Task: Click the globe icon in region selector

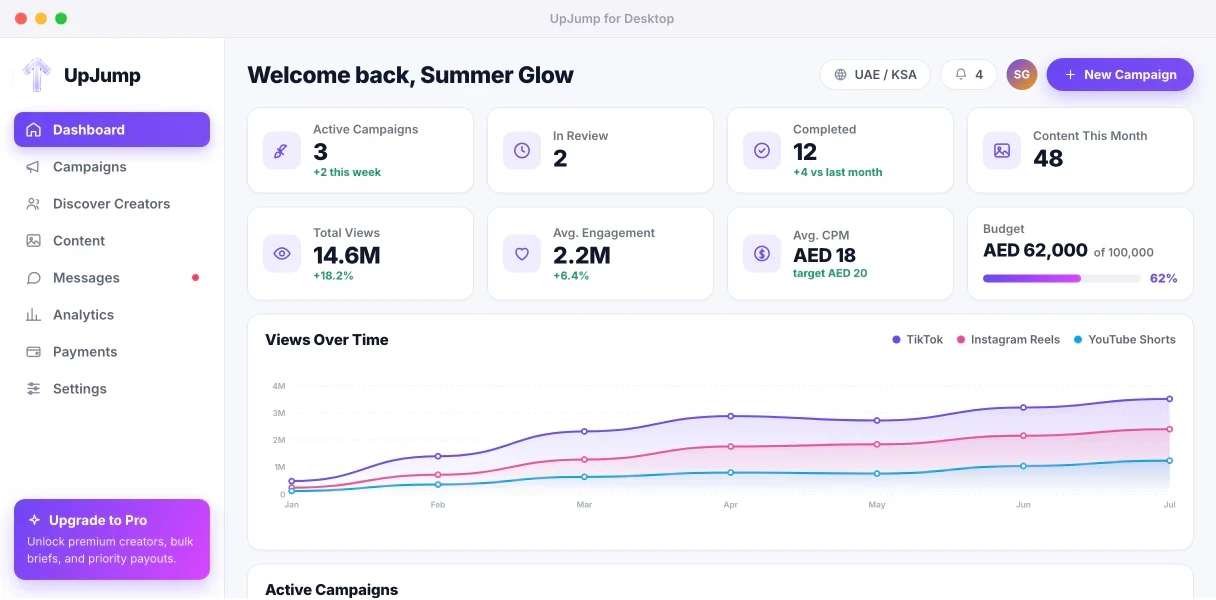Action: pyautogui.click(x=840, y=75)
